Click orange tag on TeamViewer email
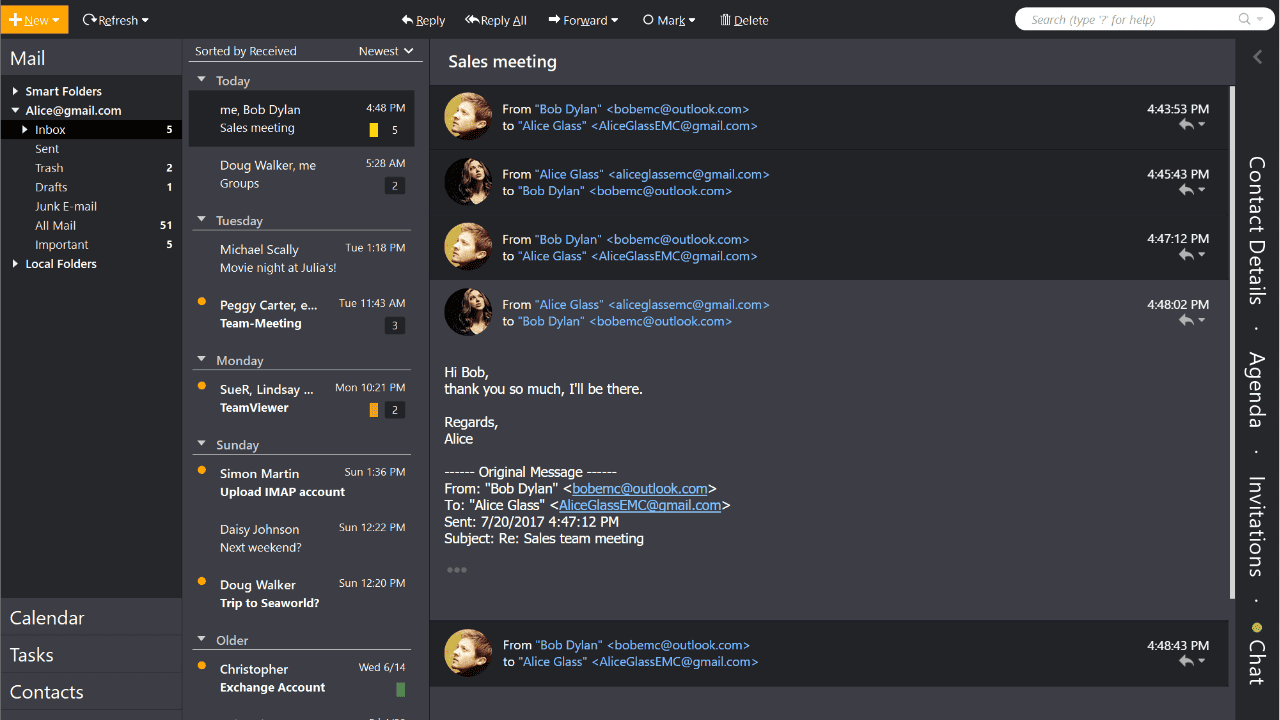 [x=374, y=410]
